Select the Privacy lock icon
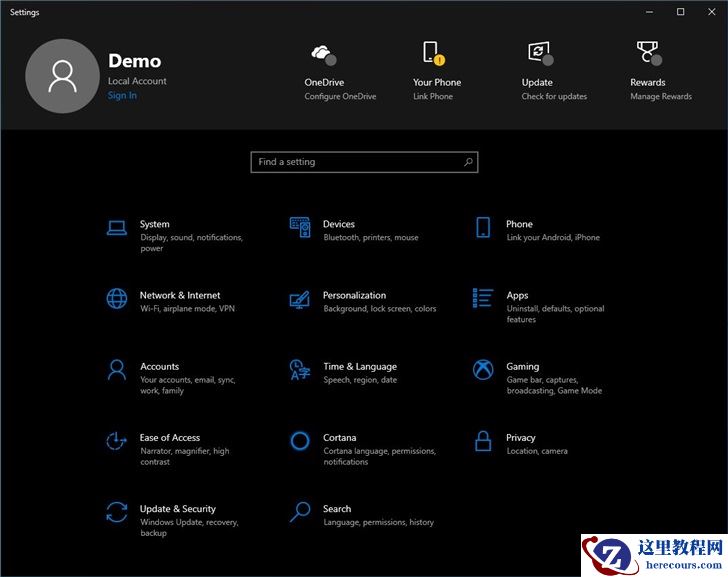 [484, 441]
